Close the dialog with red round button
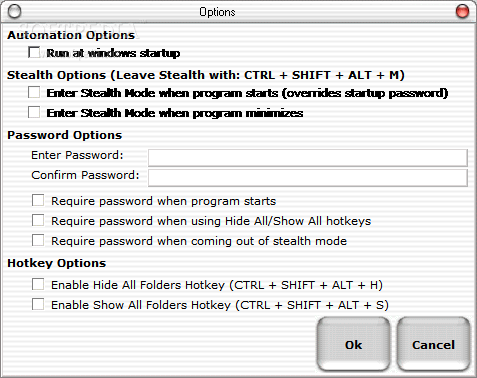This screenshot has width=477, height=378. 462,12
